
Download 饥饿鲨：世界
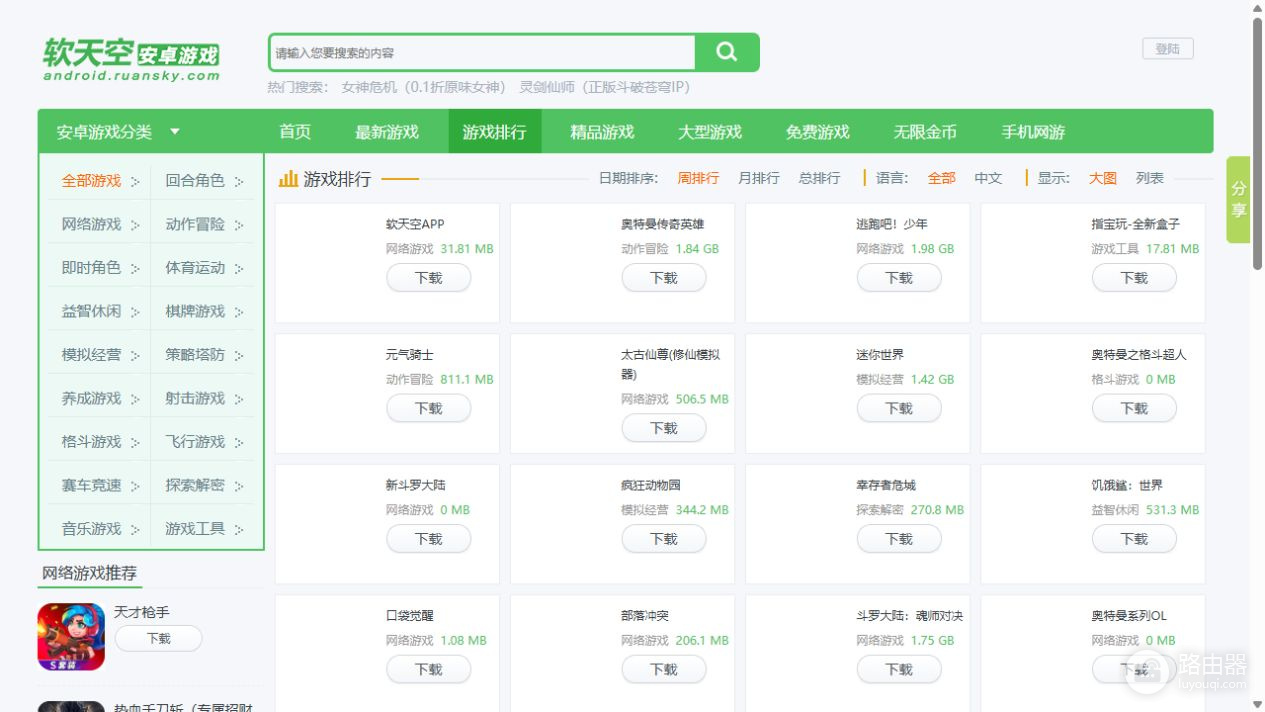coord(1134,539)
